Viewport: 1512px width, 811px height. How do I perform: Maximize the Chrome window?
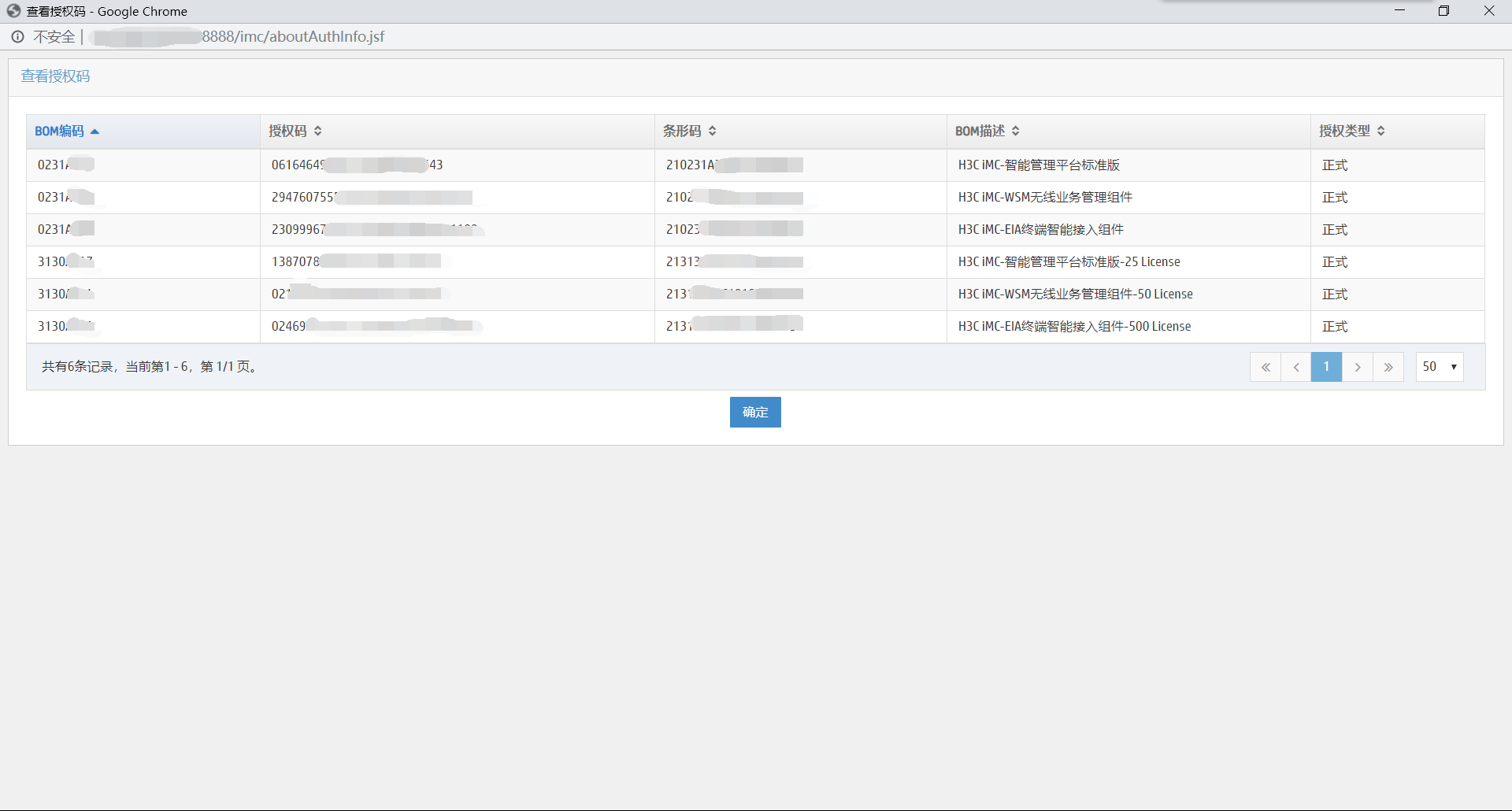click(1443, 11)
